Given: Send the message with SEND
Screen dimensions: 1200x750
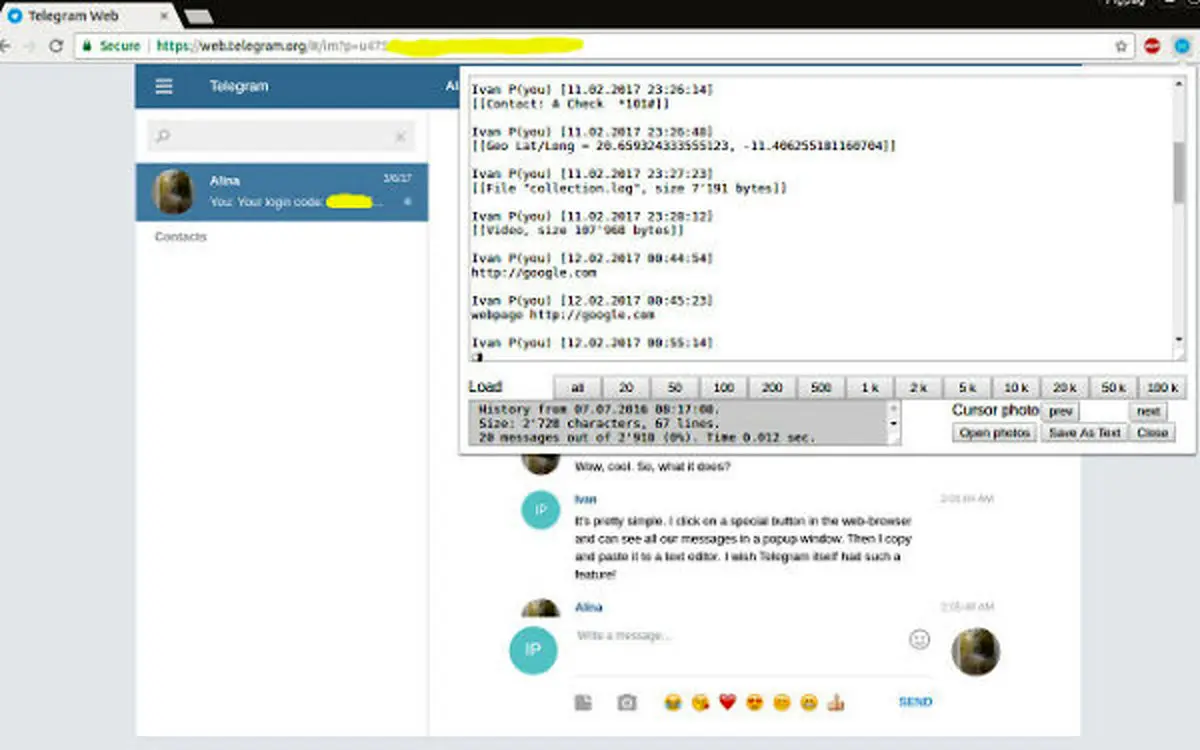Looking at the screenshot, I should [915, 702].
